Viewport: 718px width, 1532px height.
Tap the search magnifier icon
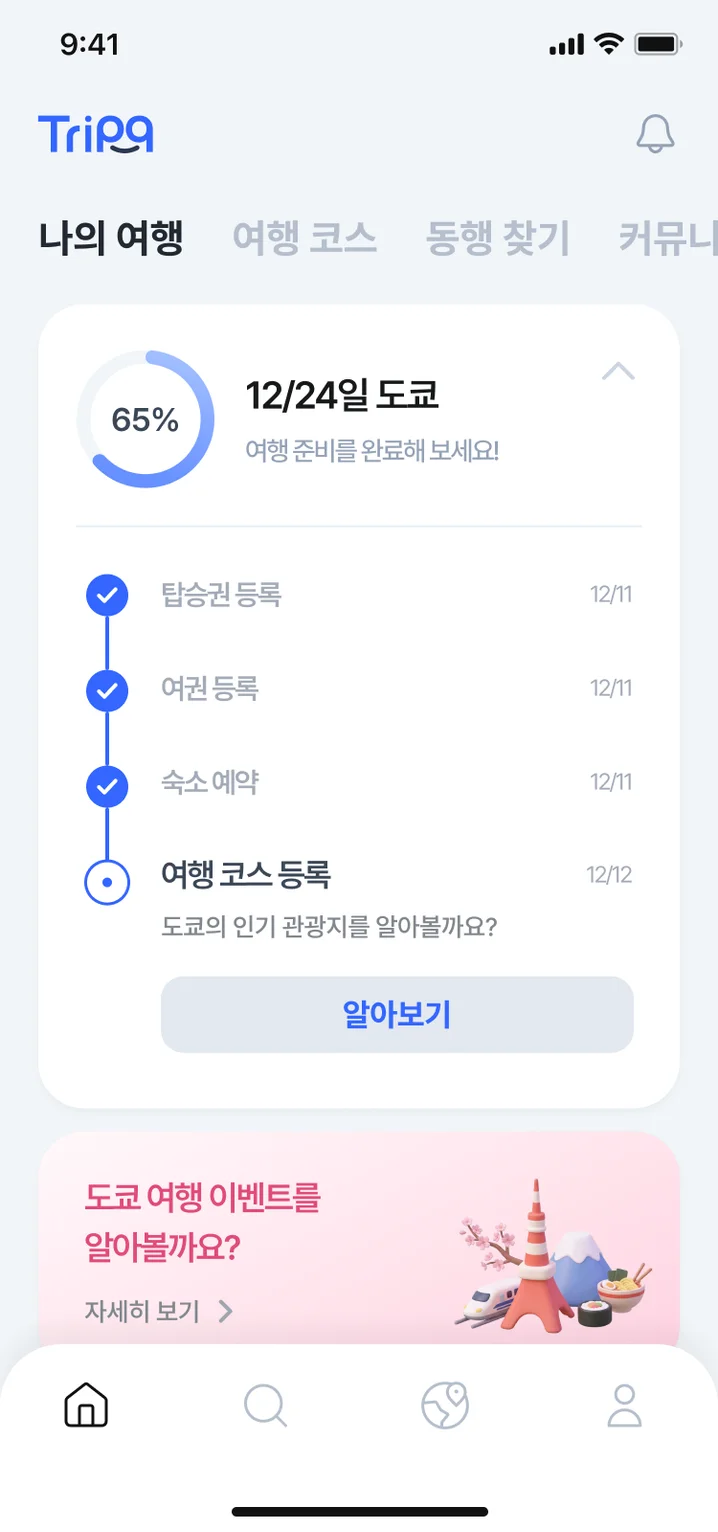coord(265,1405)
